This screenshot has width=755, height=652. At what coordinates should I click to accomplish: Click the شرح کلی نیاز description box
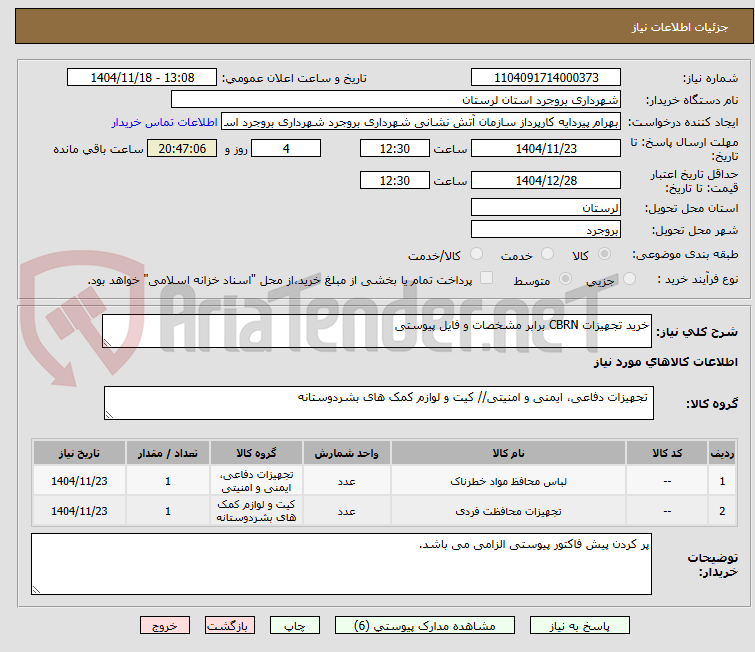tap(377, 331)
